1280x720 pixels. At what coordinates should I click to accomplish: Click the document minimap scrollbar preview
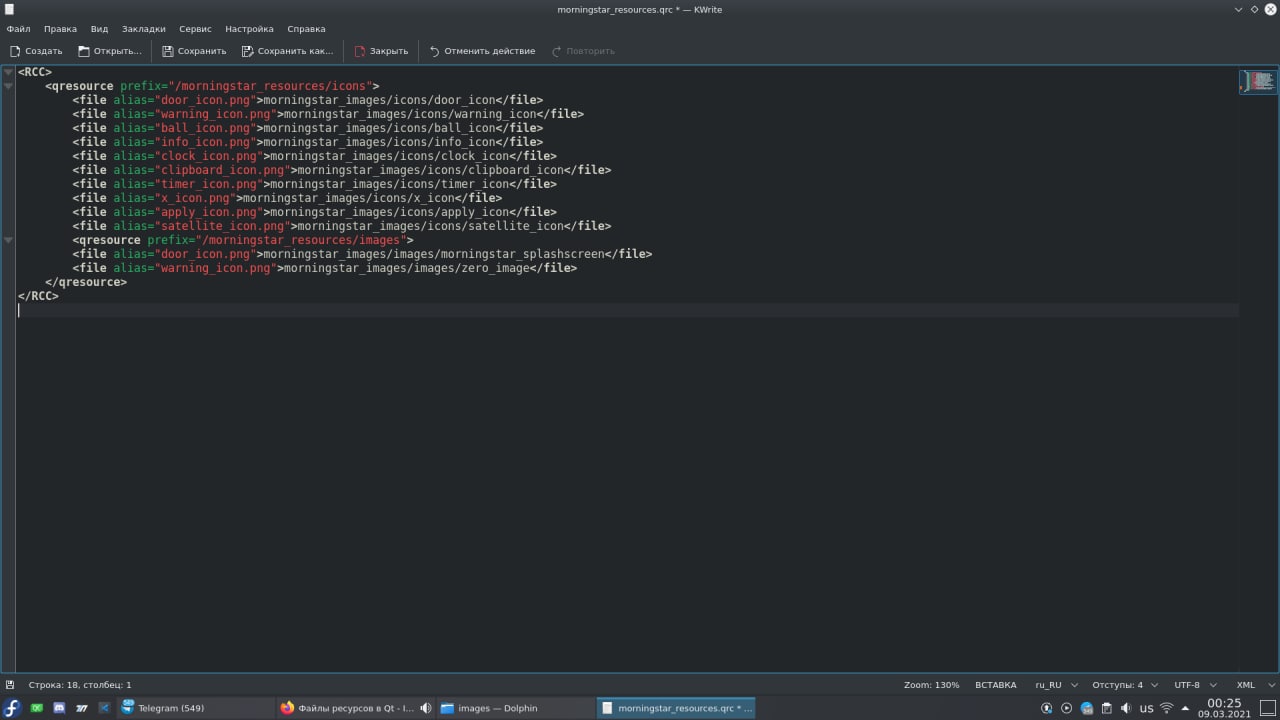(1258, 82)
